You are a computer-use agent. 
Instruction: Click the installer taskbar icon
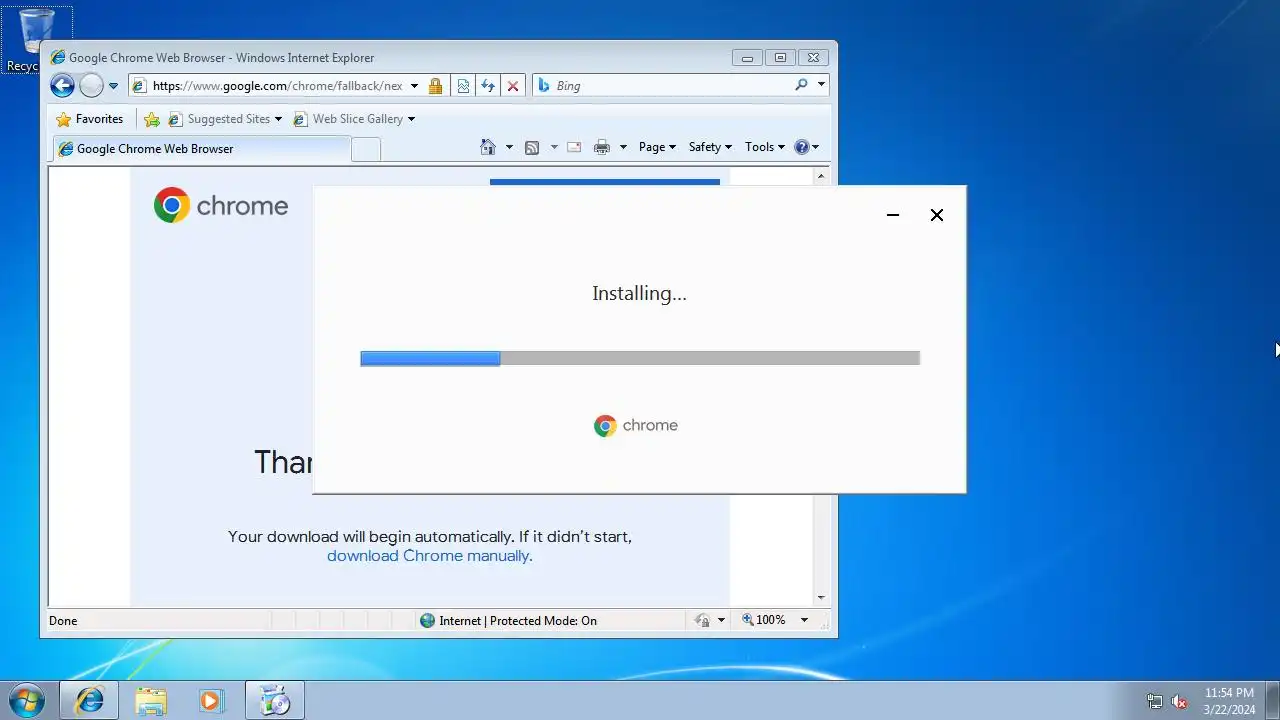click(275, 701)
